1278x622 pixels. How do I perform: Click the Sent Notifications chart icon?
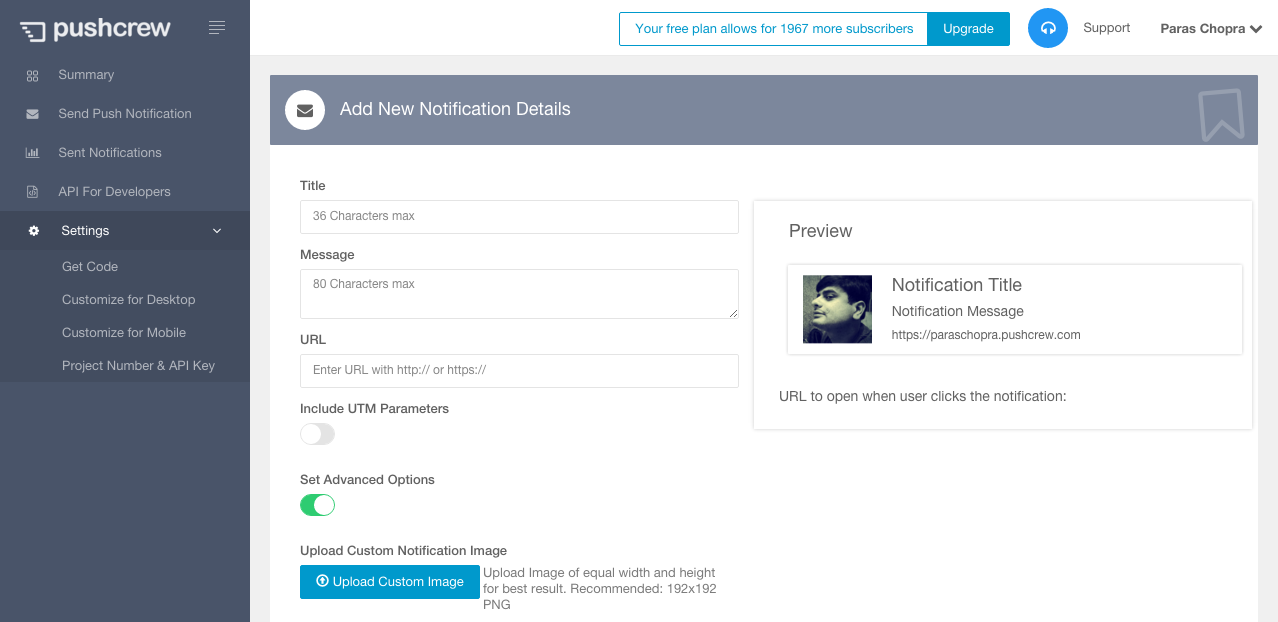point(33,153)
